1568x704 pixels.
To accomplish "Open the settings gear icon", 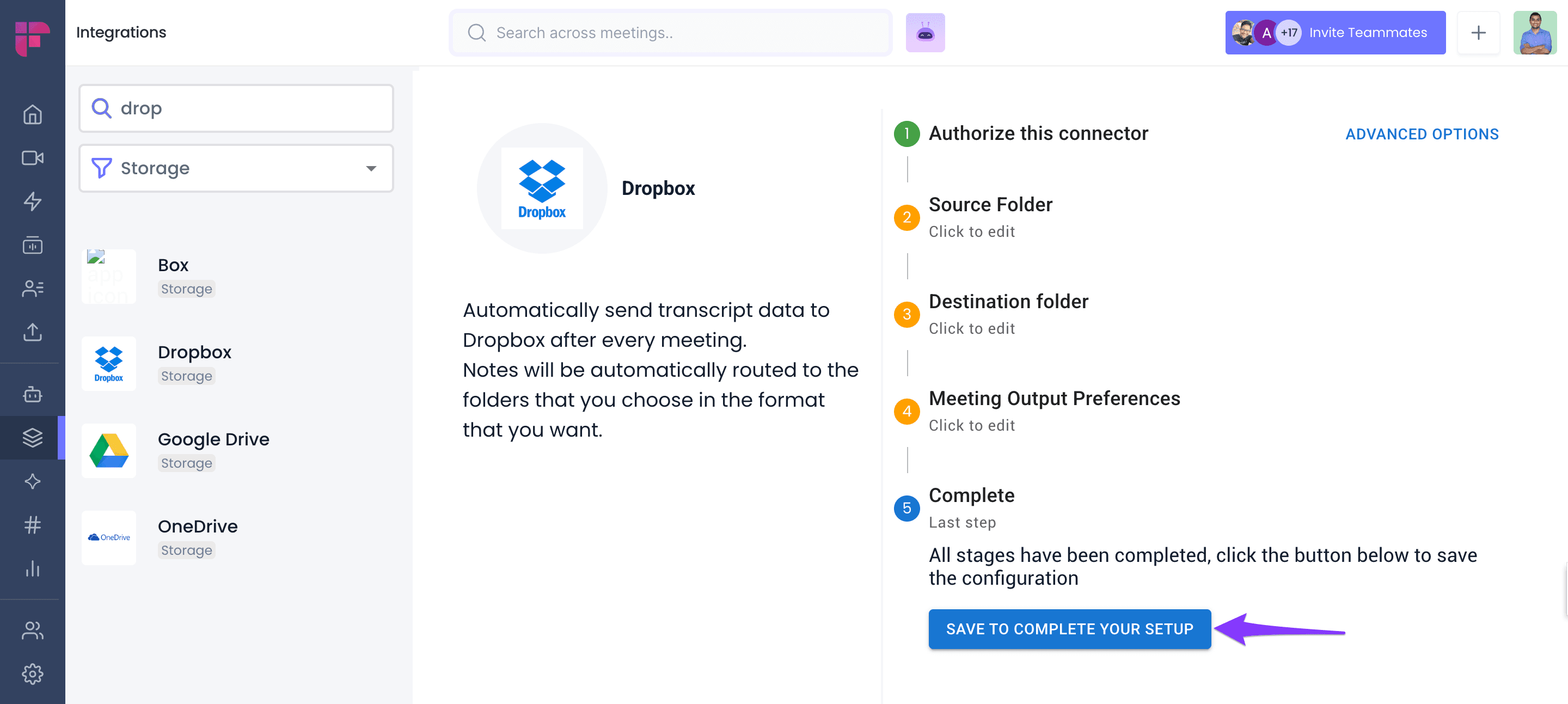I will click(x=32, y=674).
